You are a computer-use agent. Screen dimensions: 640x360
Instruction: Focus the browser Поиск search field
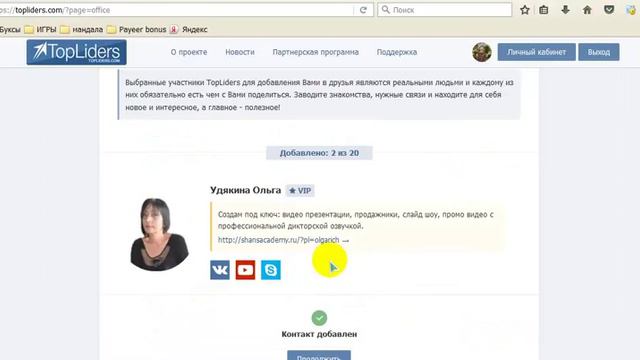click(x=444, y=10)
